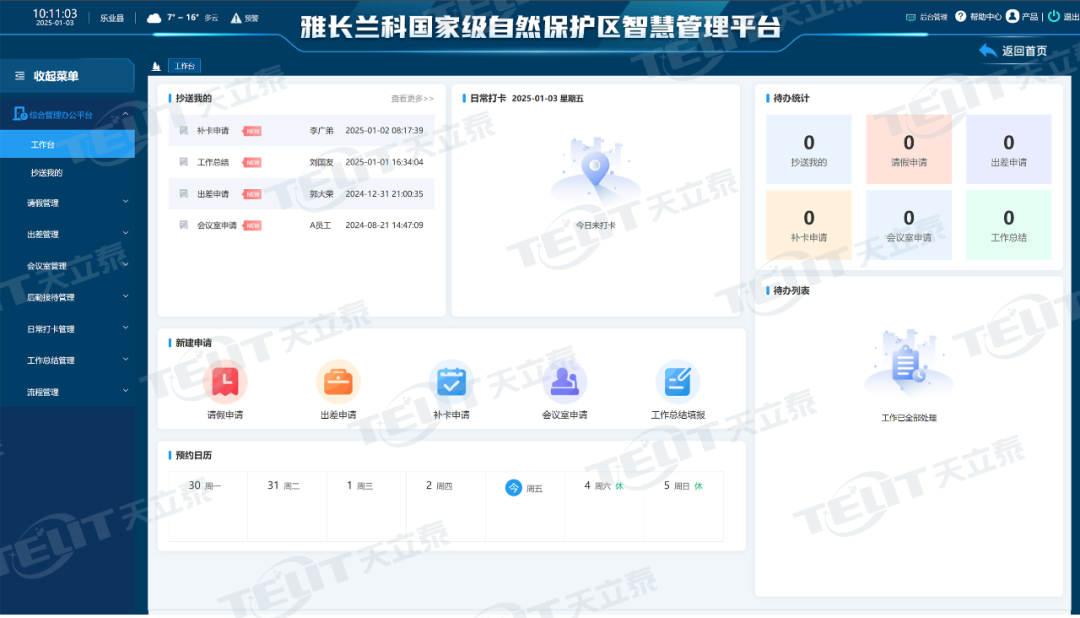Click document icon of 会议室申请 row
This screenshot has width=1080, height=618.
184,225
